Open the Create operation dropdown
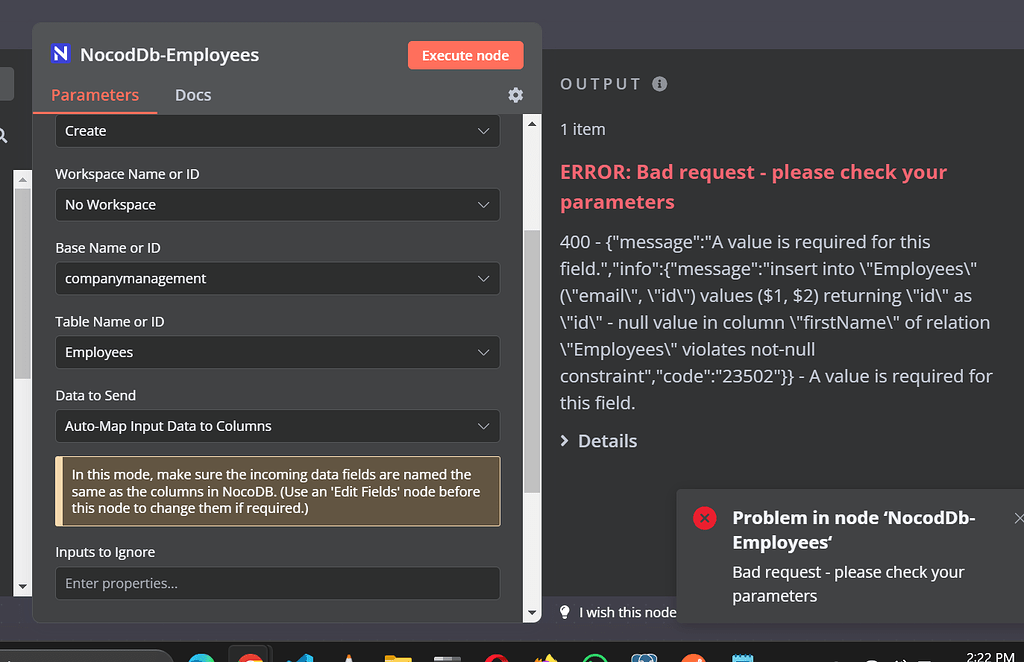1024x662 pixels. 277,131
